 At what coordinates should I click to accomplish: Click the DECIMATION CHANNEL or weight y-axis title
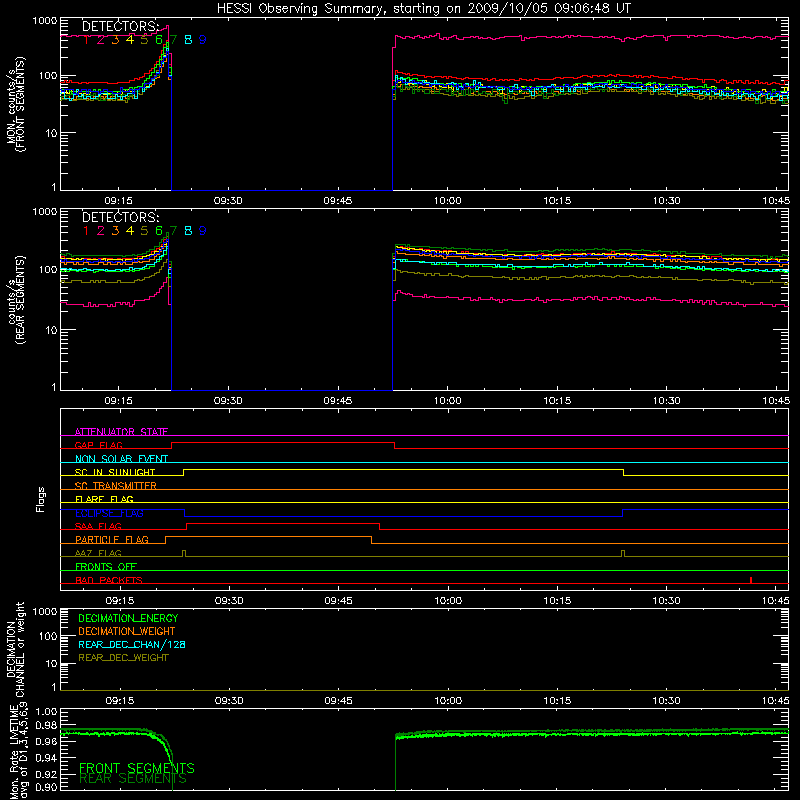15,649
